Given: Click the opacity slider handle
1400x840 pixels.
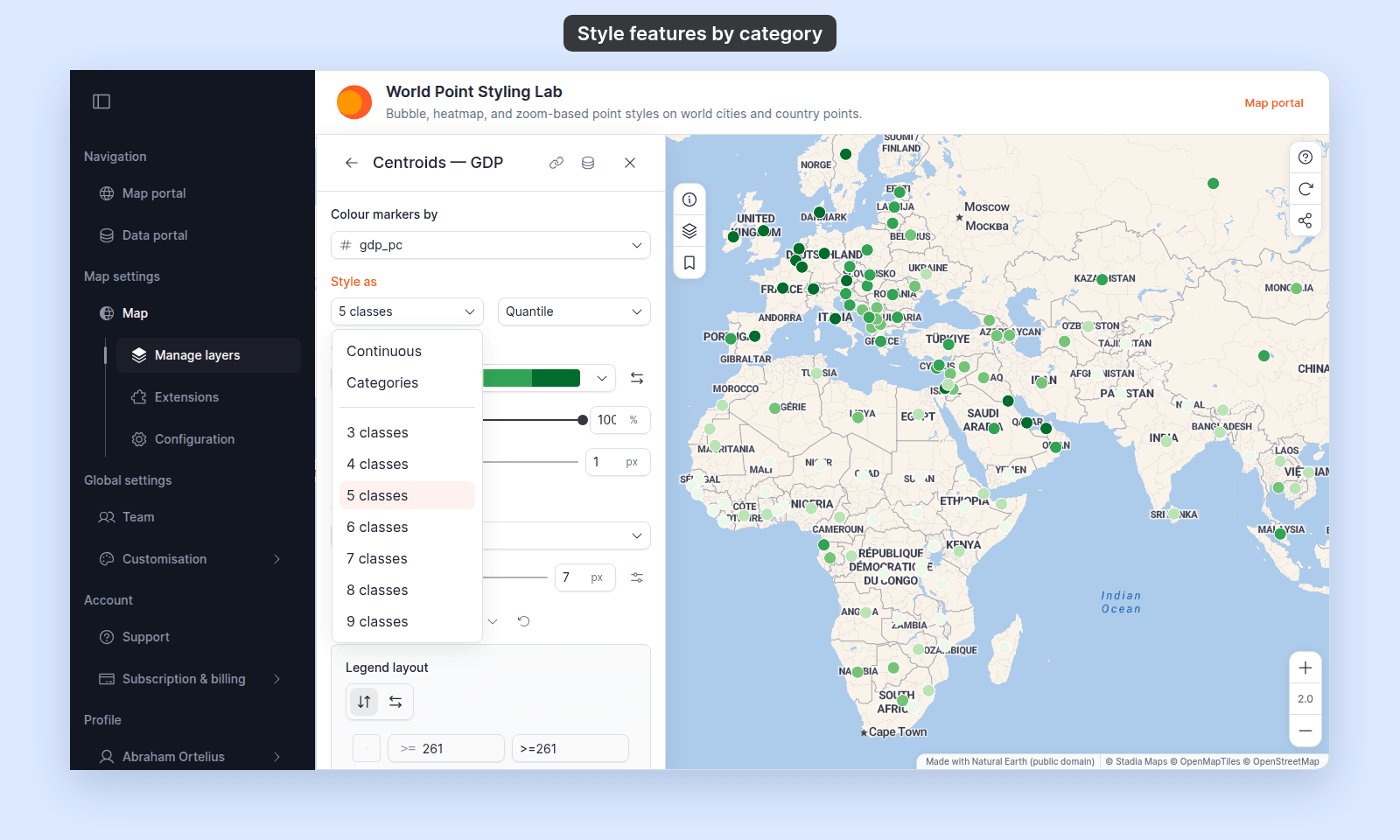Looking at the screenshot, I should click(583, 420).
